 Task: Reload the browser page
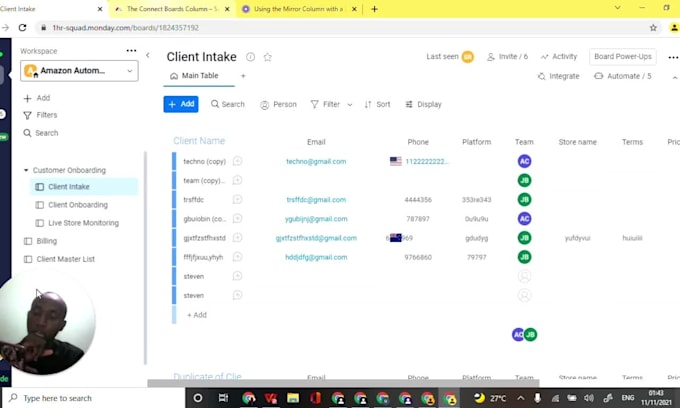click(x=23, y=28)
